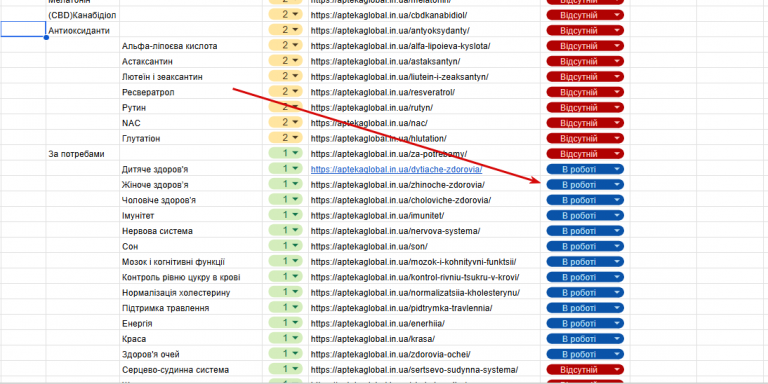Open status dropdown for Здоров'я очей row
This screenshot has width=768, height=384.
point(585,354)
